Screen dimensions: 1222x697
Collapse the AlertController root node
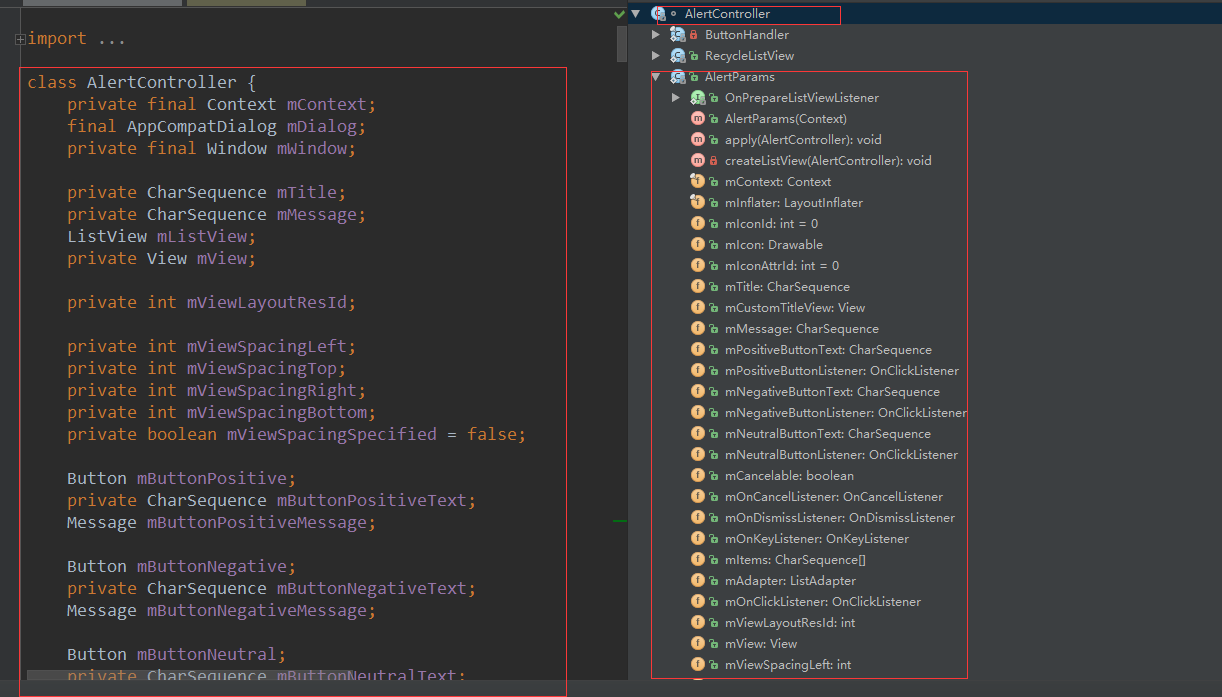pos(636,14)
